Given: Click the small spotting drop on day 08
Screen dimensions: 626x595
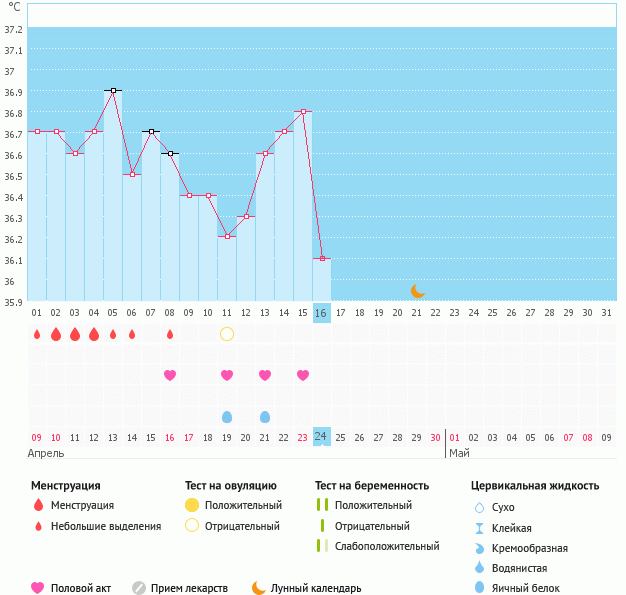Looking at the screenshot, I should click(170, 334).
